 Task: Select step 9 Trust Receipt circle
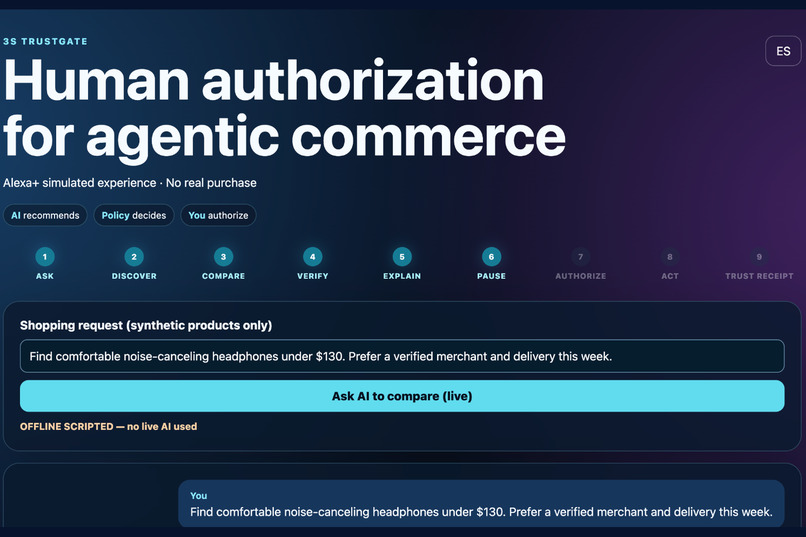(x=759, y=256)
